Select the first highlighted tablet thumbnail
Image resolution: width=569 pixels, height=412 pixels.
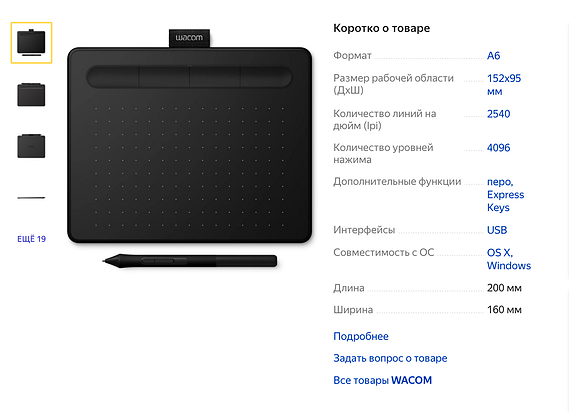pos(31,43)
